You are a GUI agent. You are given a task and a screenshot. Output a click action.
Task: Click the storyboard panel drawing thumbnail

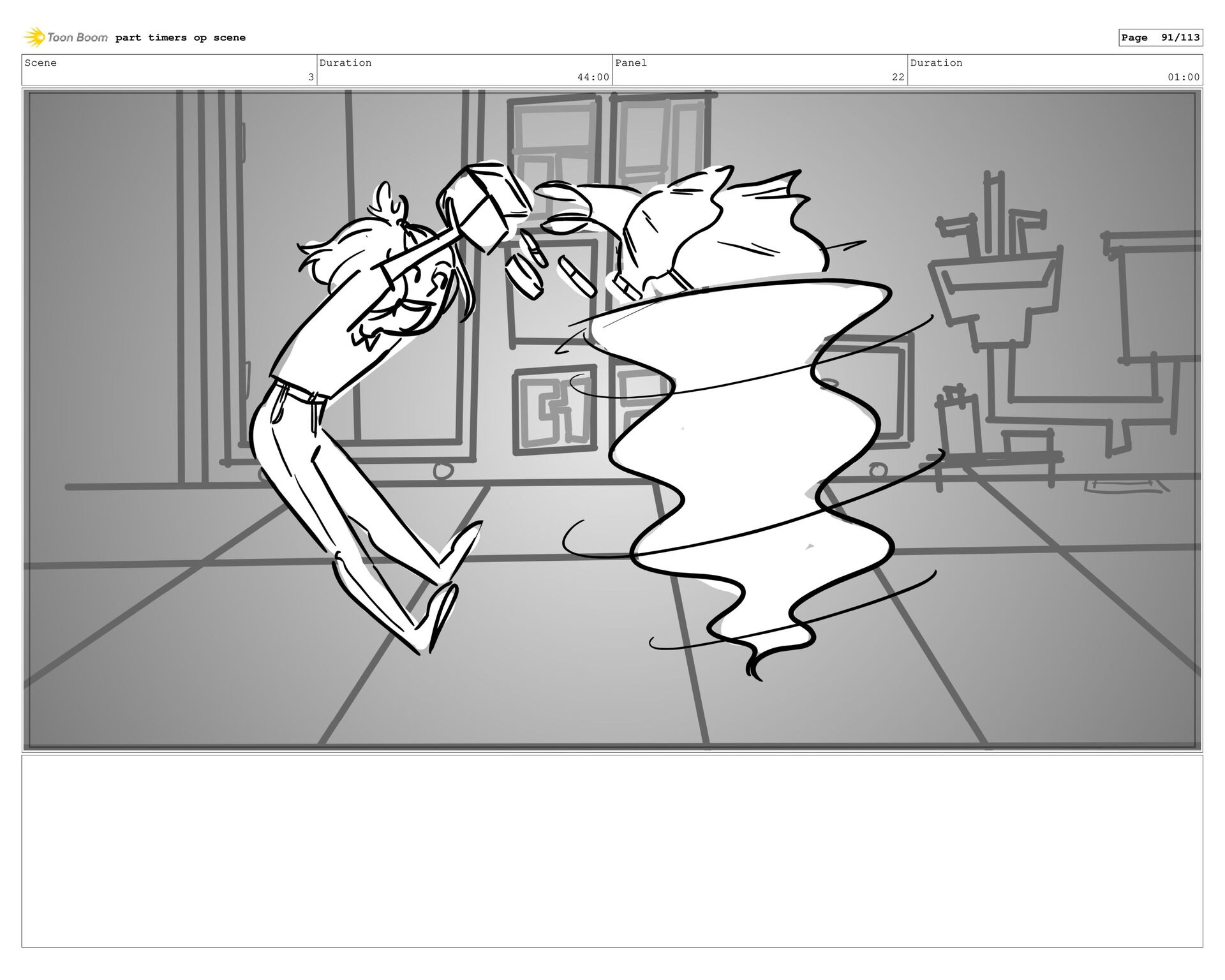click(612, 420)
